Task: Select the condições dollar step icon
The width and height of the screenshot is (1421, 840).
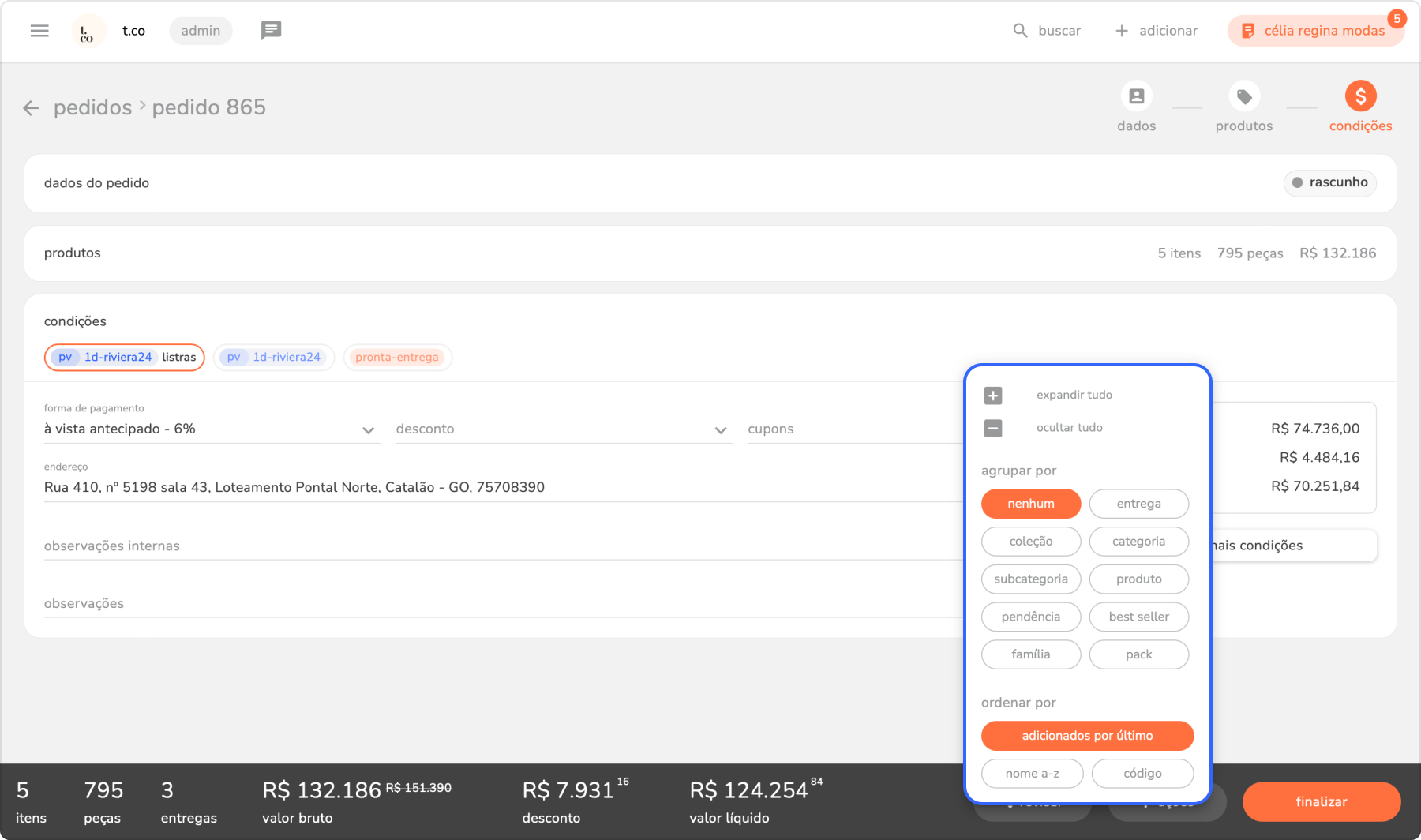Action: pyautogui.click(x=1360, y=96)
